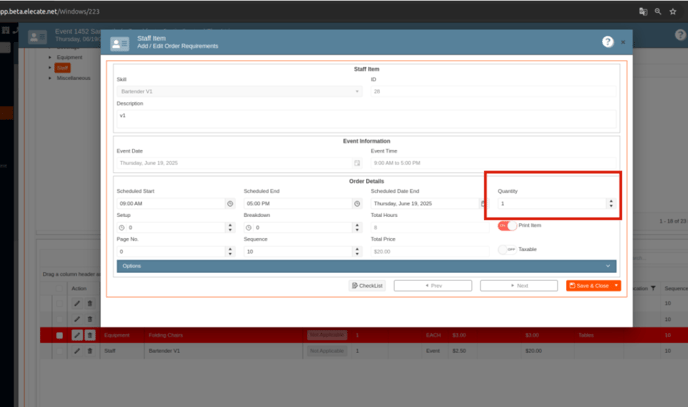Click the Save & Close button

coord(589,286)
